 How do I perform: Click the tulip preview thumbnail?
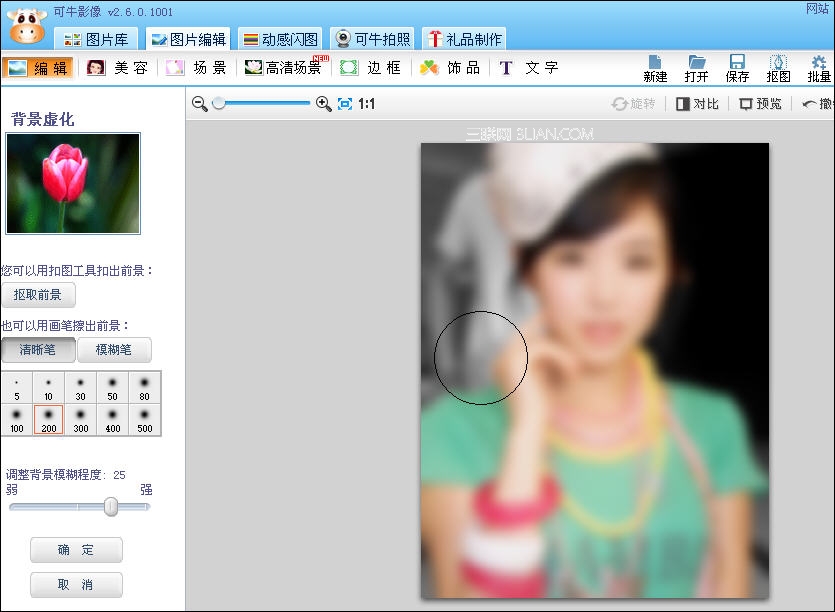73,183
